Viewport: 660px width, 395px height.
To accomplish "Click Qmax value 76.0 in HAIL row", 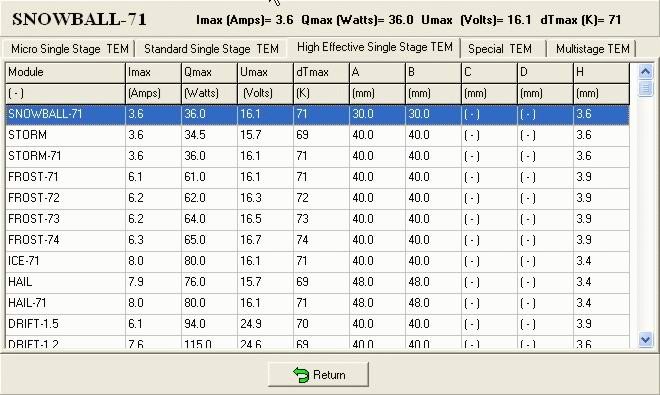I will pos(195,282).
